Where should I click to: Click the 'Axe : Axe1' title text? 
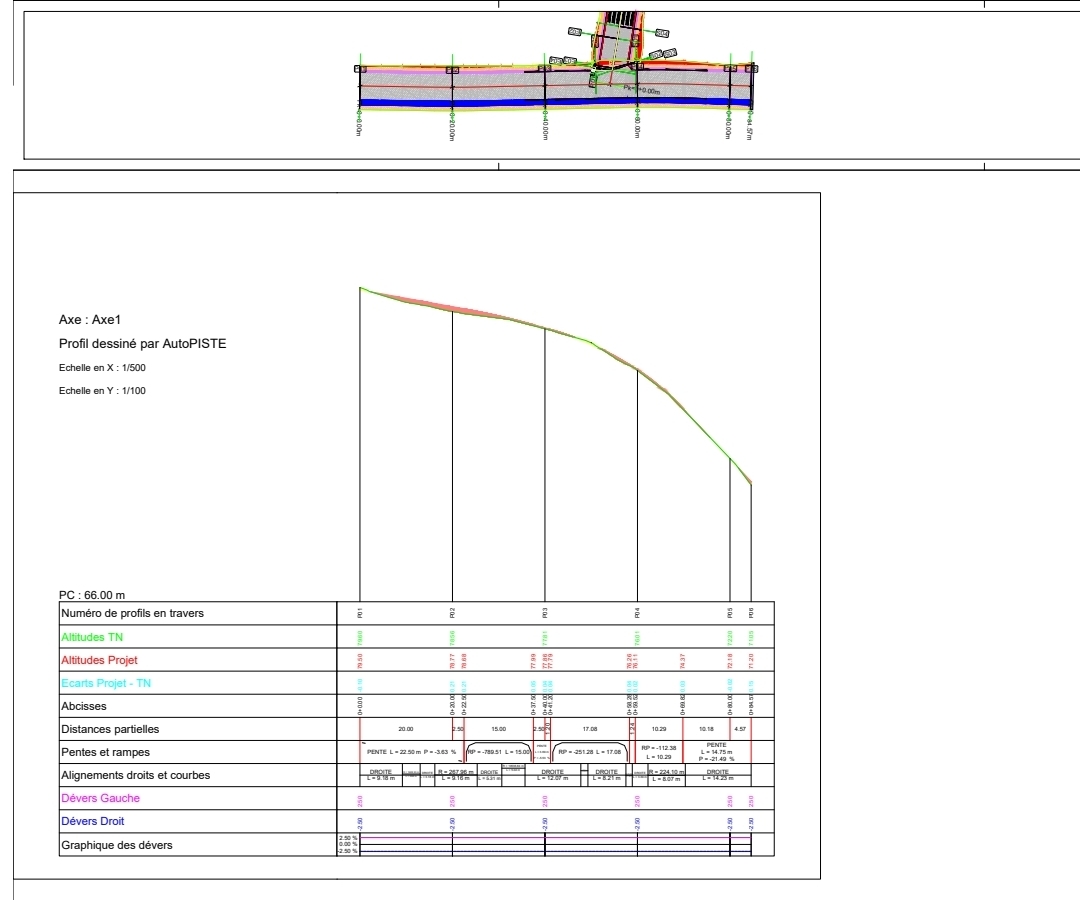[89, 320]
